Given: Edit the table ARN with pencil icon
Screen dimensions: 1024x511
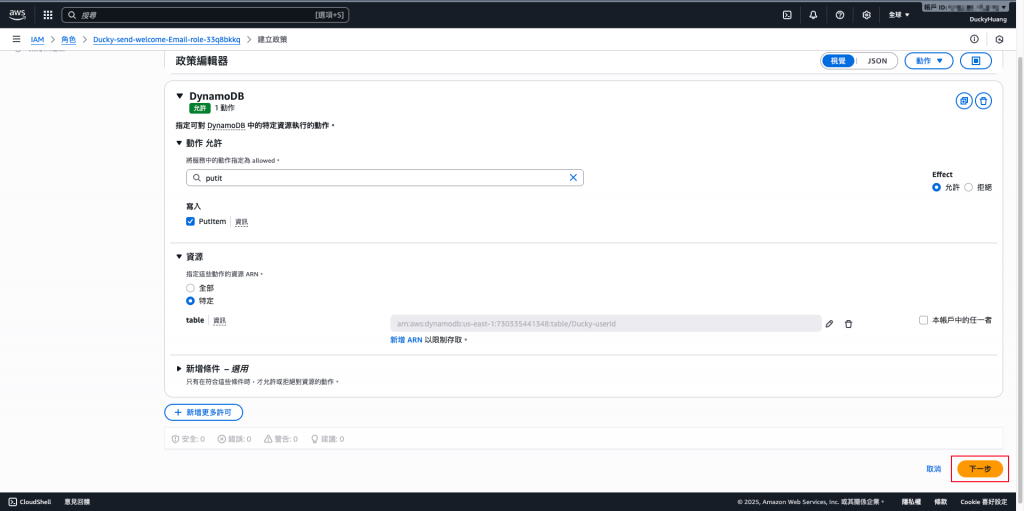Looking at the screenshot, I should [829, 323].
